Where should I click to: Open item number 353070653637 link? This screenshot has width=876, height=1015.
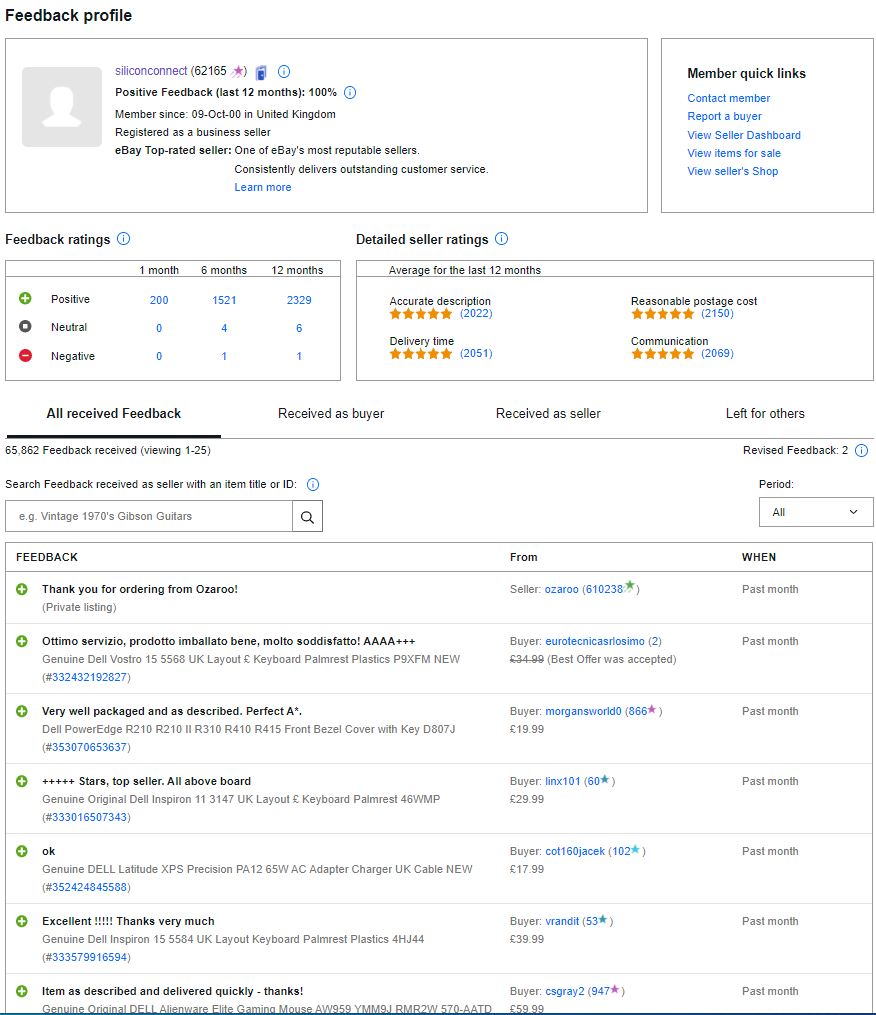tap(89, 747)
